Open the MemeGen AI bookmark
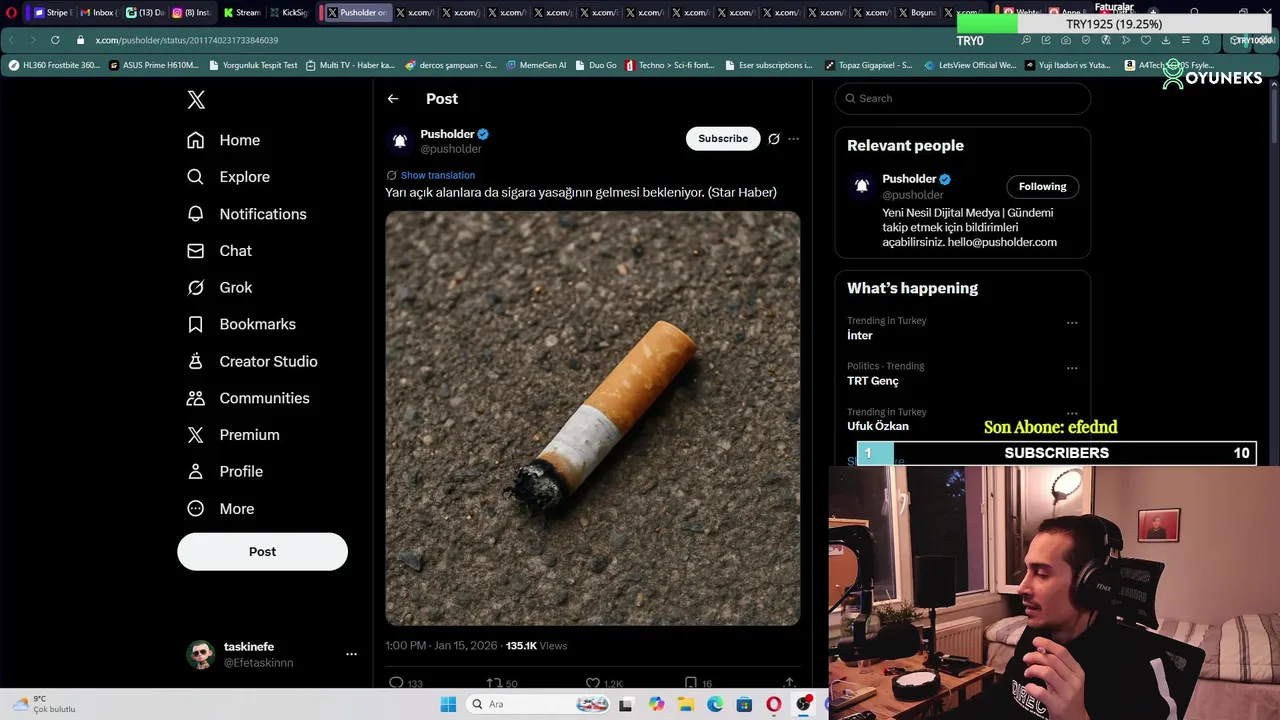 pyautogui.click(x=536, y=65)
